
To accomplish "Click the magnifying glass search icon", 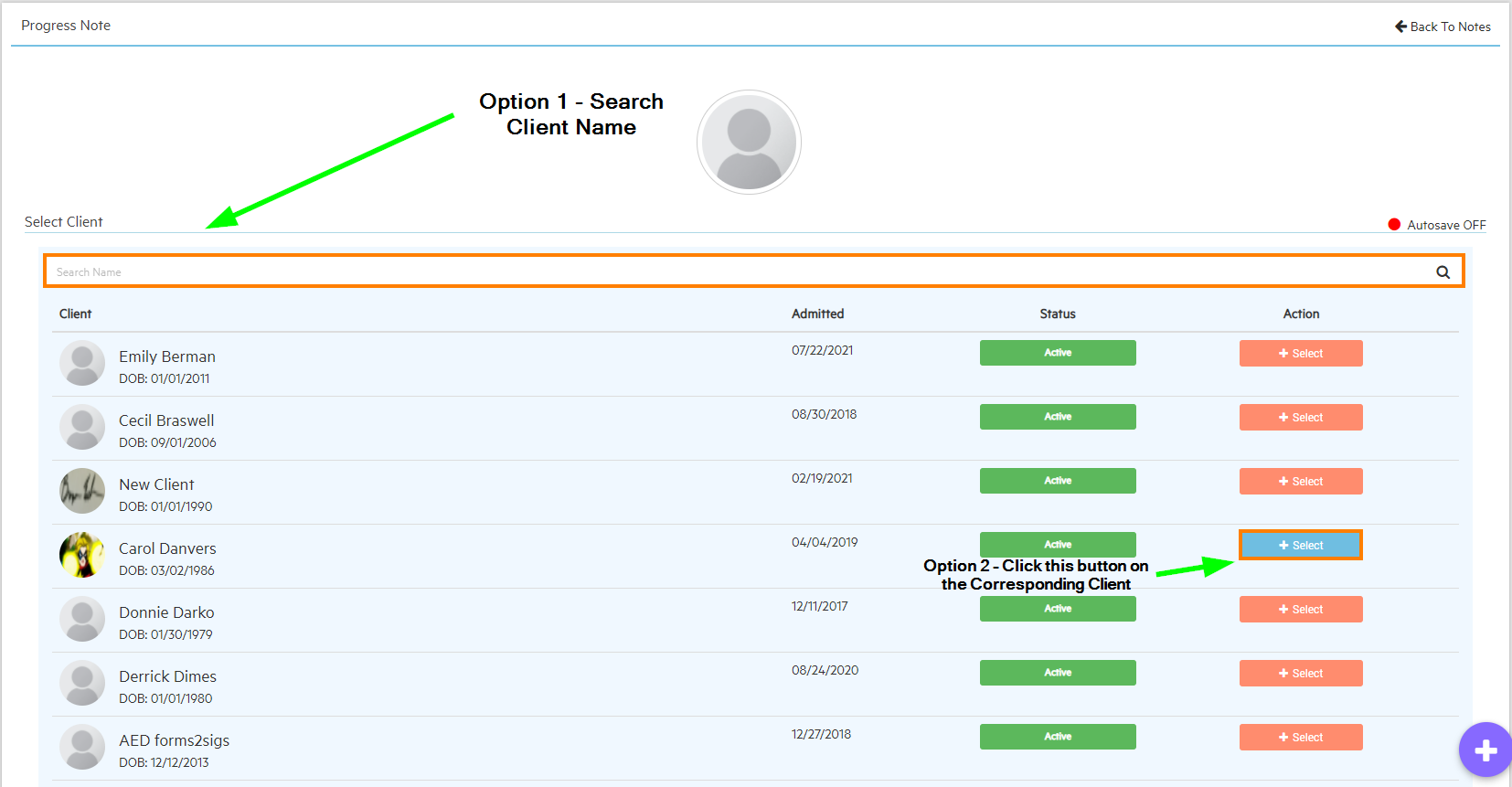I will 1443,272.
